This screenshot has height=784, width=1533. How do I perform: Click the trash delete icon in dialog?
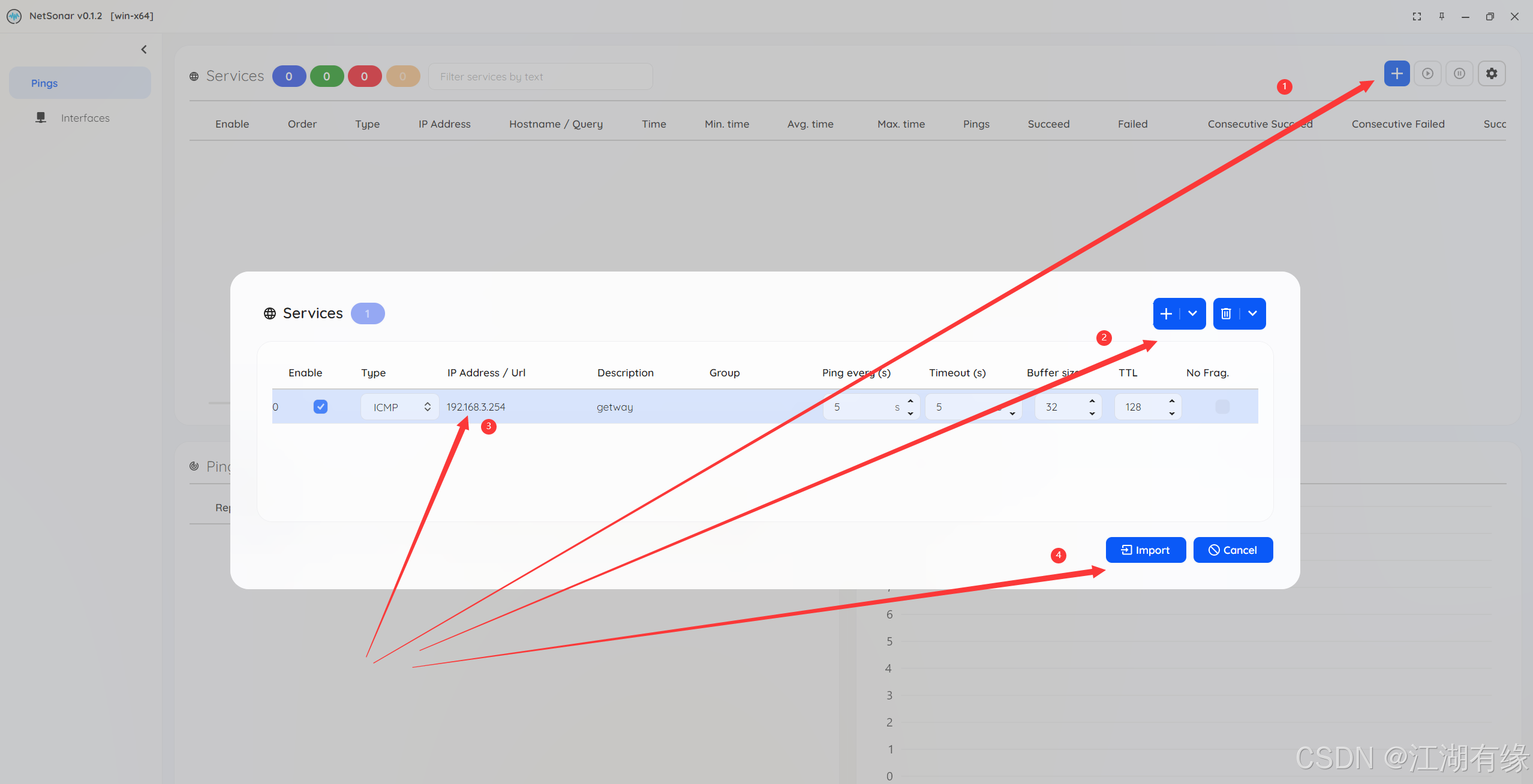(x=1227, y=313)
